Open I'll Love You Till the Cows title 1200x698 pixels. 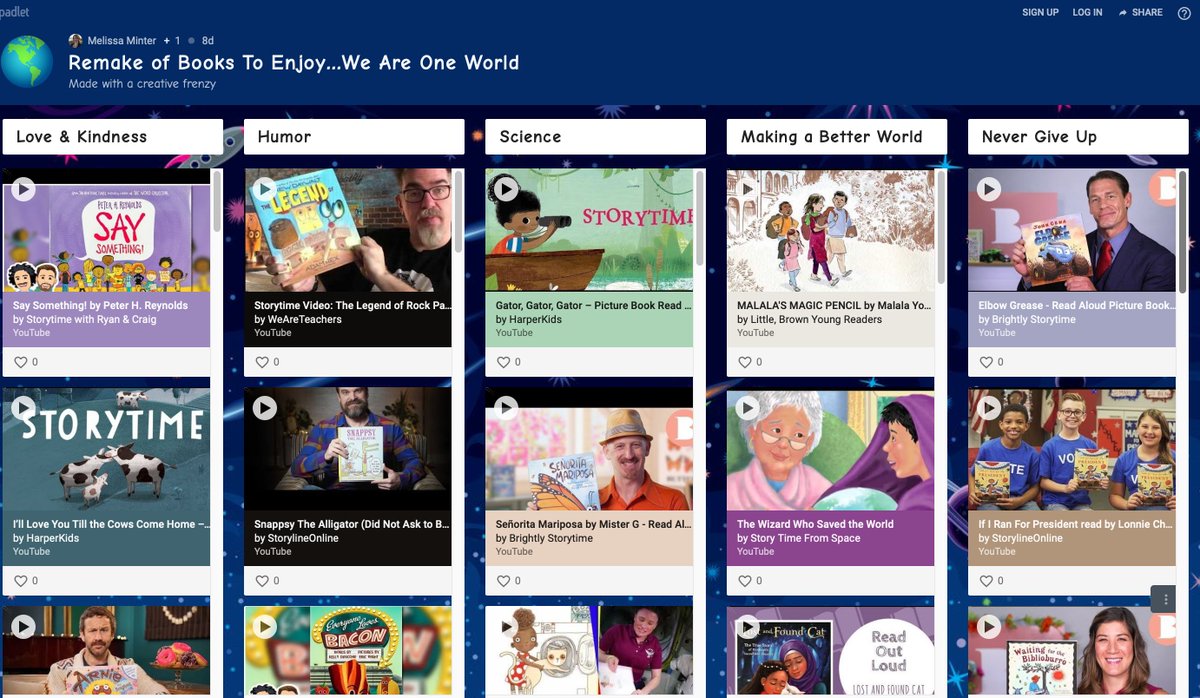point(111,524)
